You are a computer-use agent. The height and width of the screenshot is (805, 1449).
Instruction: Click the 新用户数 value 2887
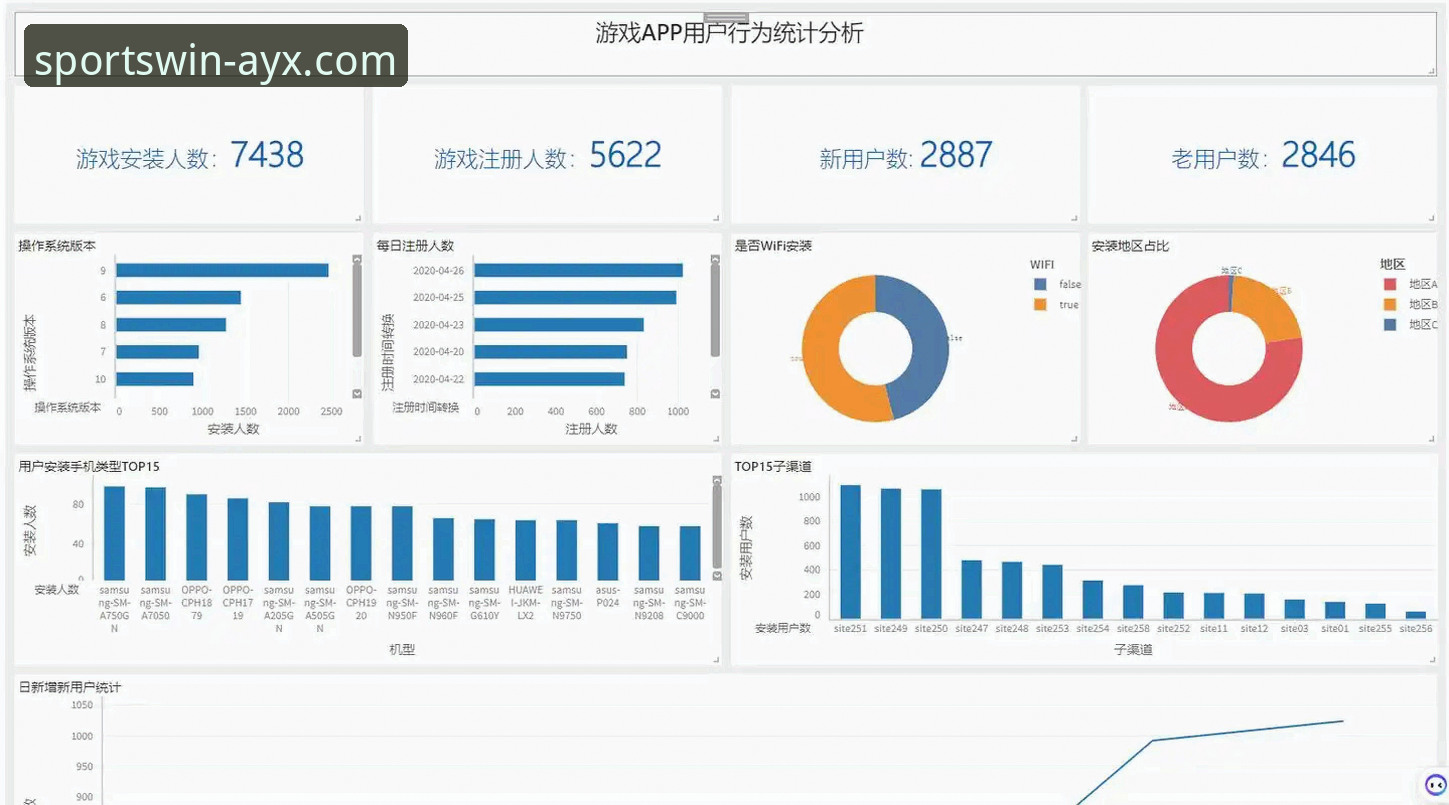click(x=956, y=155)
